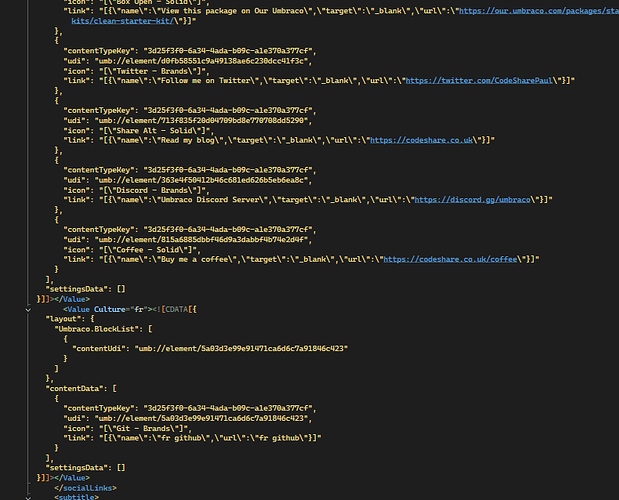This screenshot has width=619, height=500.
Task: Click the Value Culture="fr" opening tag
Action: click(118, 310)
